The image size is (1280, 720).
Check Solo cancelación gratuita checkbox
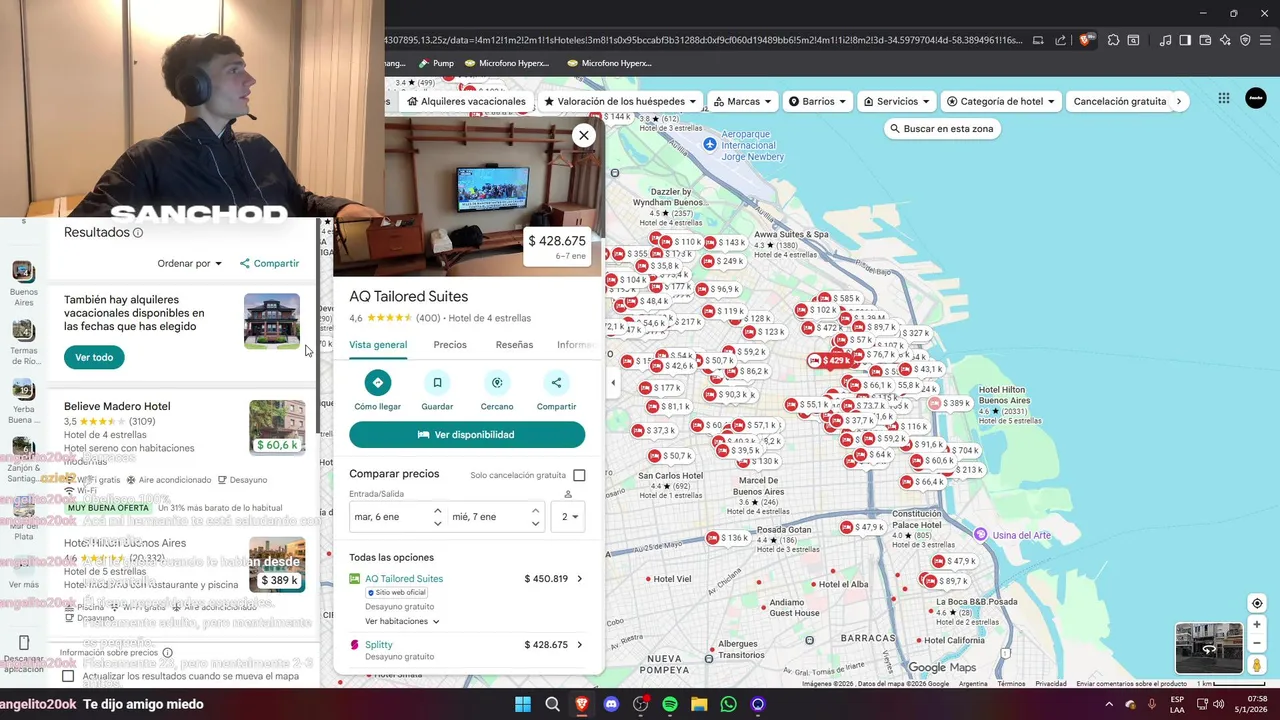pos(579,475)
